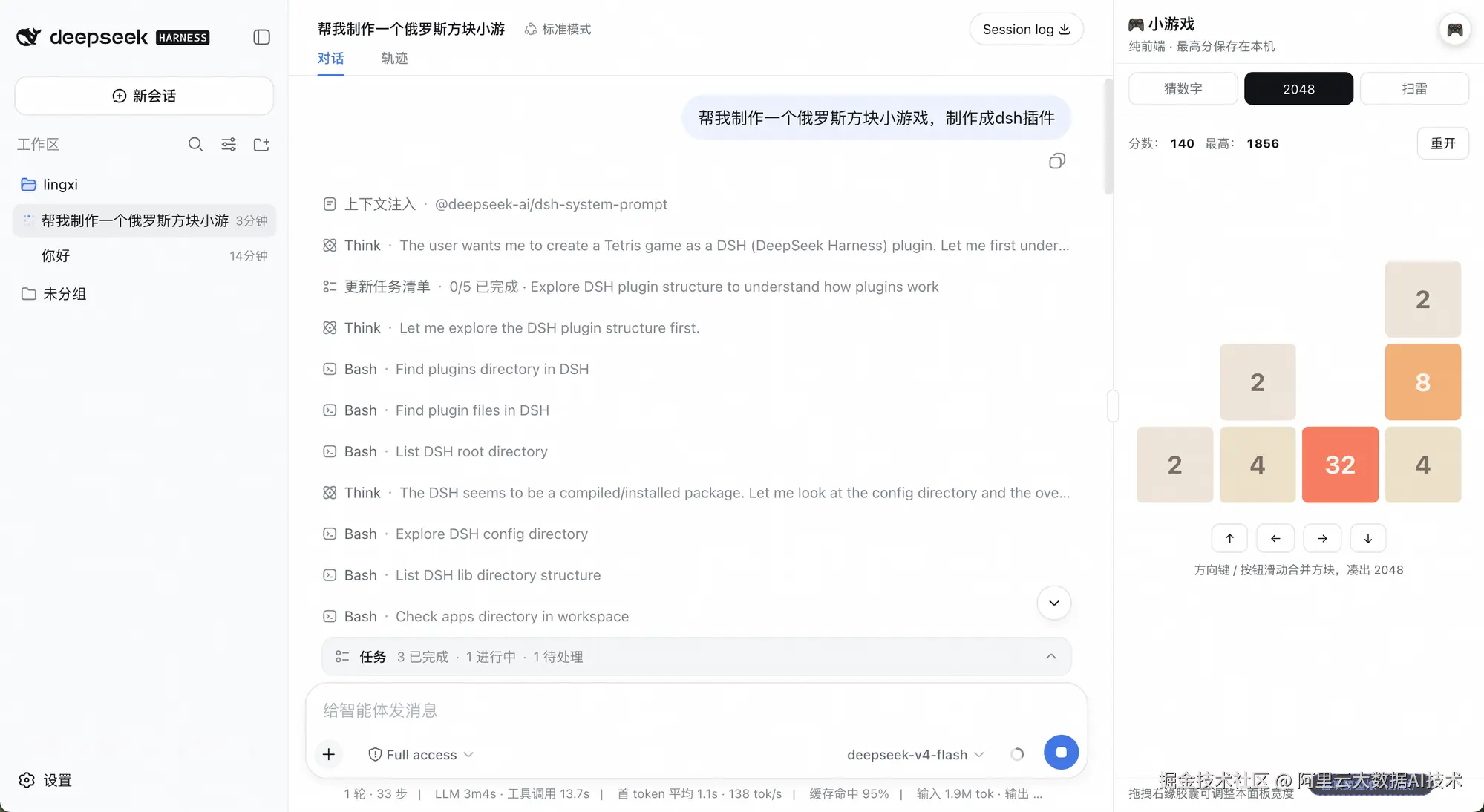Focus the message input field
The width and height of the screenshot is (1484, 812).
pyautogui.click(x=696, y=710)
